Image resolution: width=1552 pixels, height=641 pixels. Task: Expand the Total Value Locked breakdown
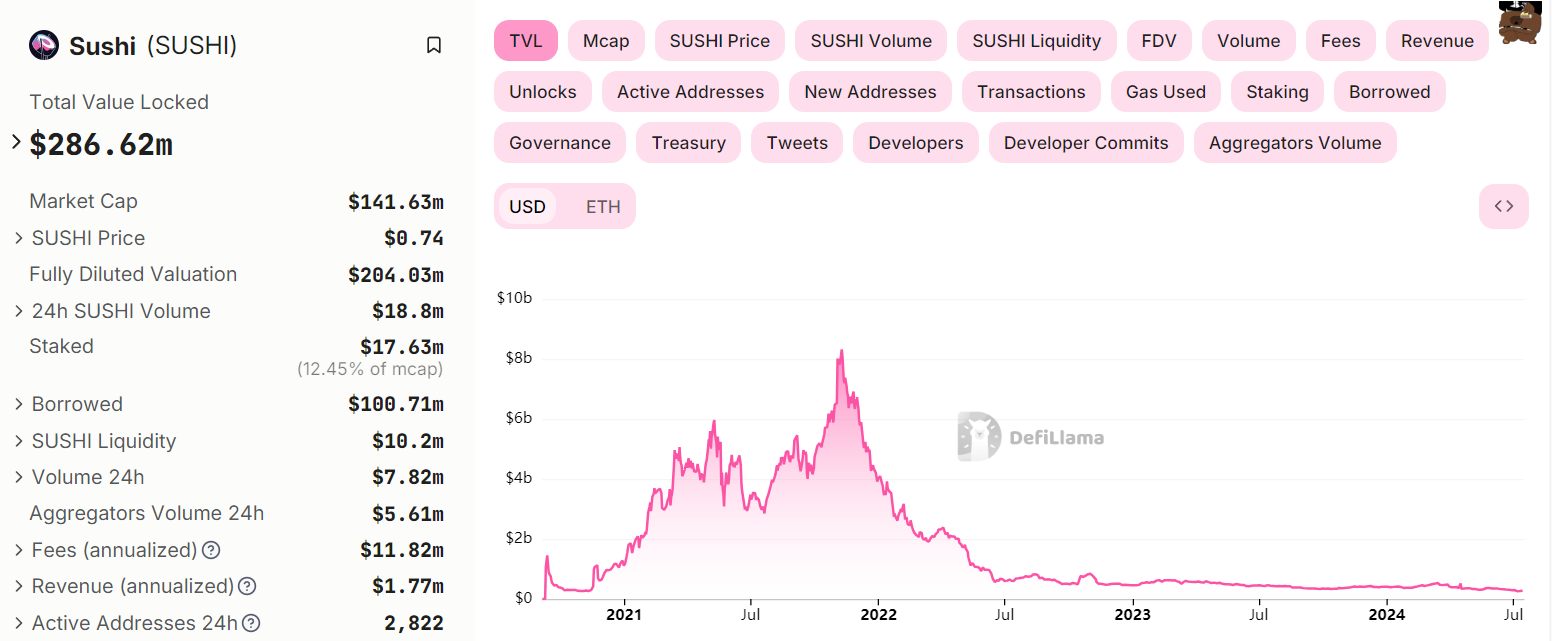(16, 142)
